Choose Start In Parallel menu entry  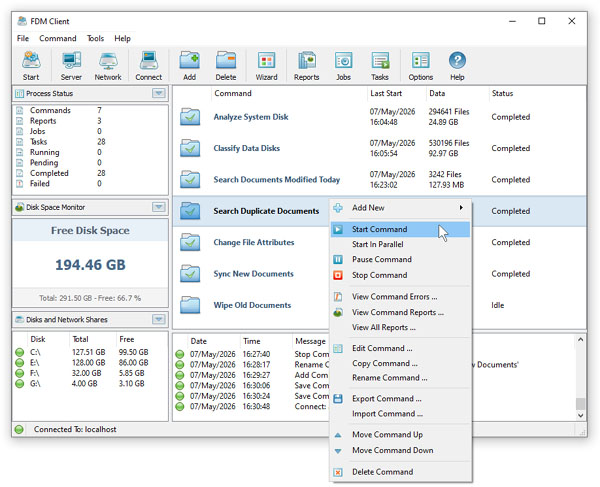400,244
